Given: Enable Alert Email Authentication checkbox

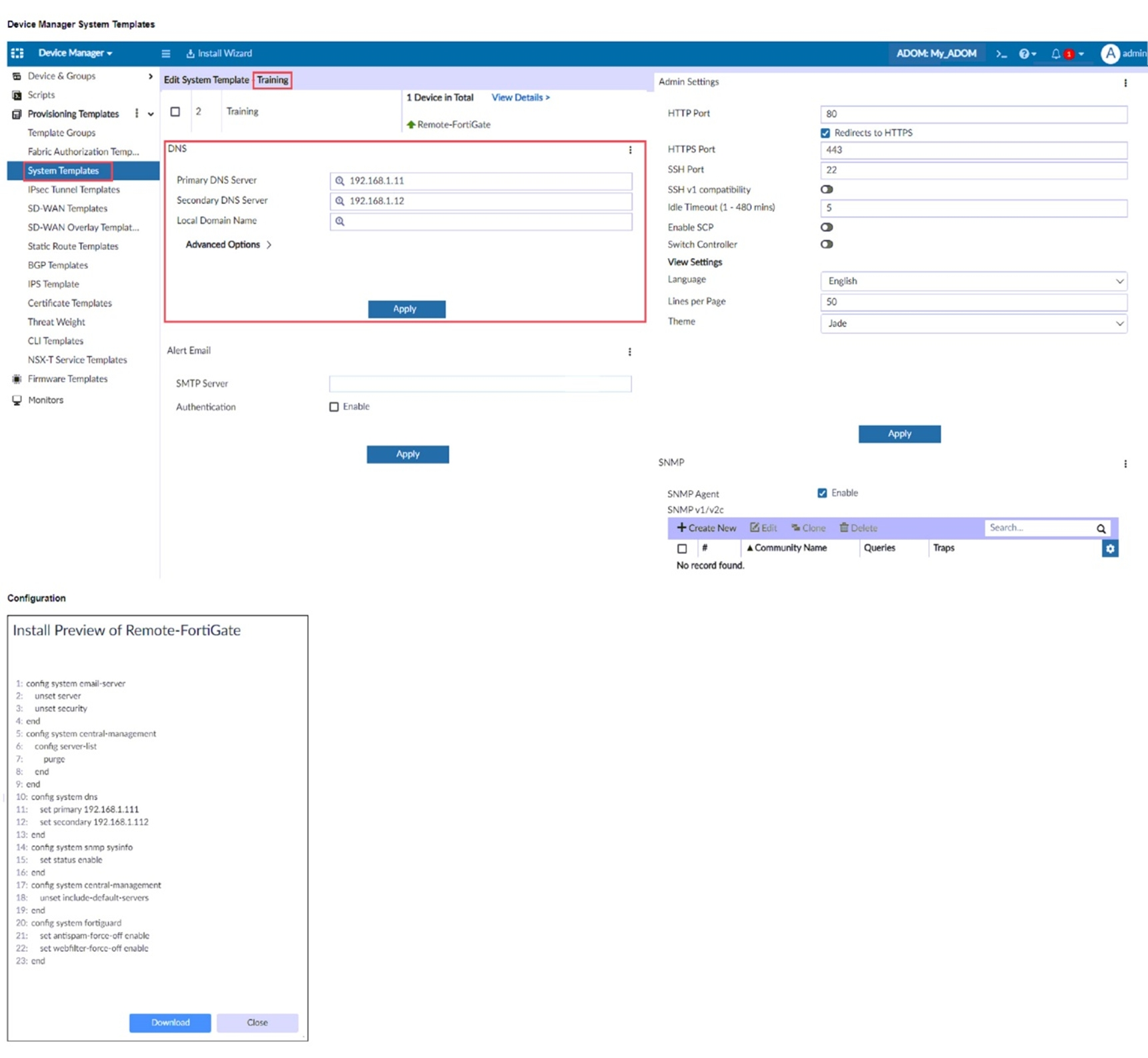Looking at the screenshot, I should pyautogui.click(x=334, y=407).
